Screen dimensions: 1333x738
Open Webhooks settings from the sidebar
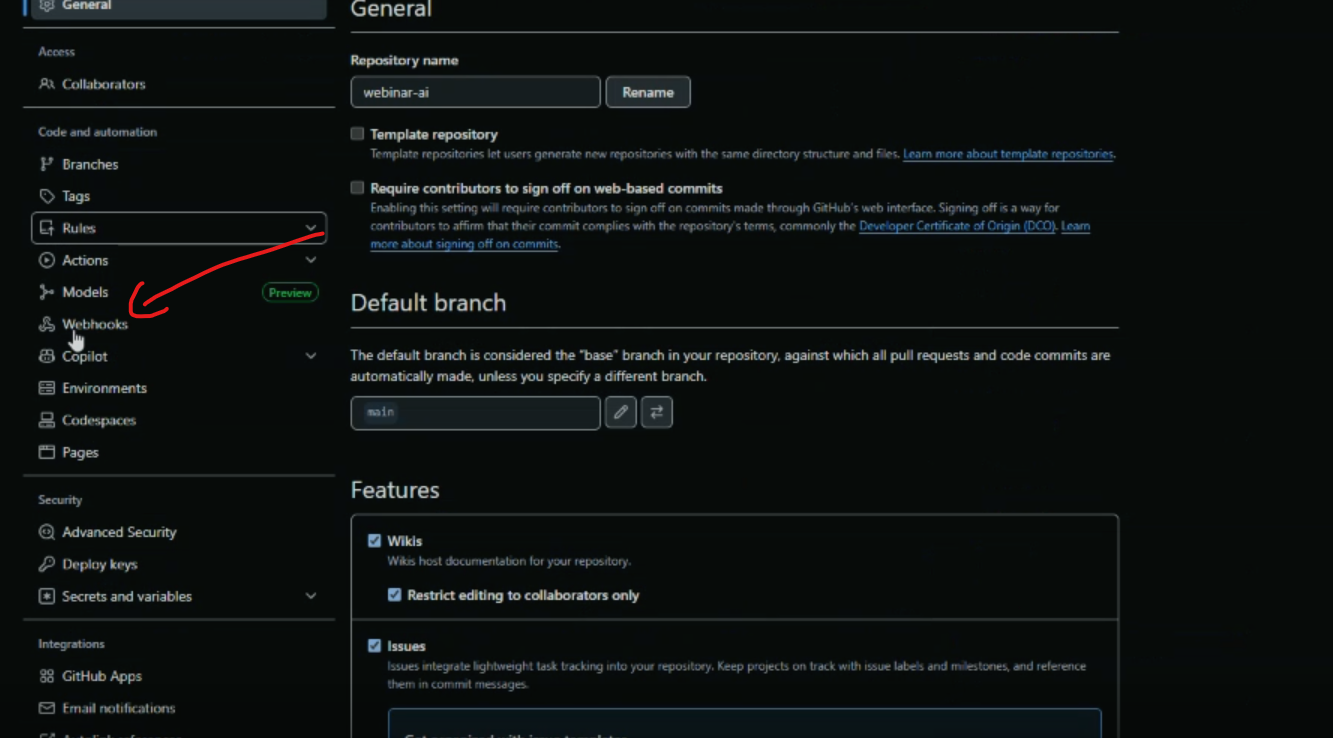[x=94, y=324]
